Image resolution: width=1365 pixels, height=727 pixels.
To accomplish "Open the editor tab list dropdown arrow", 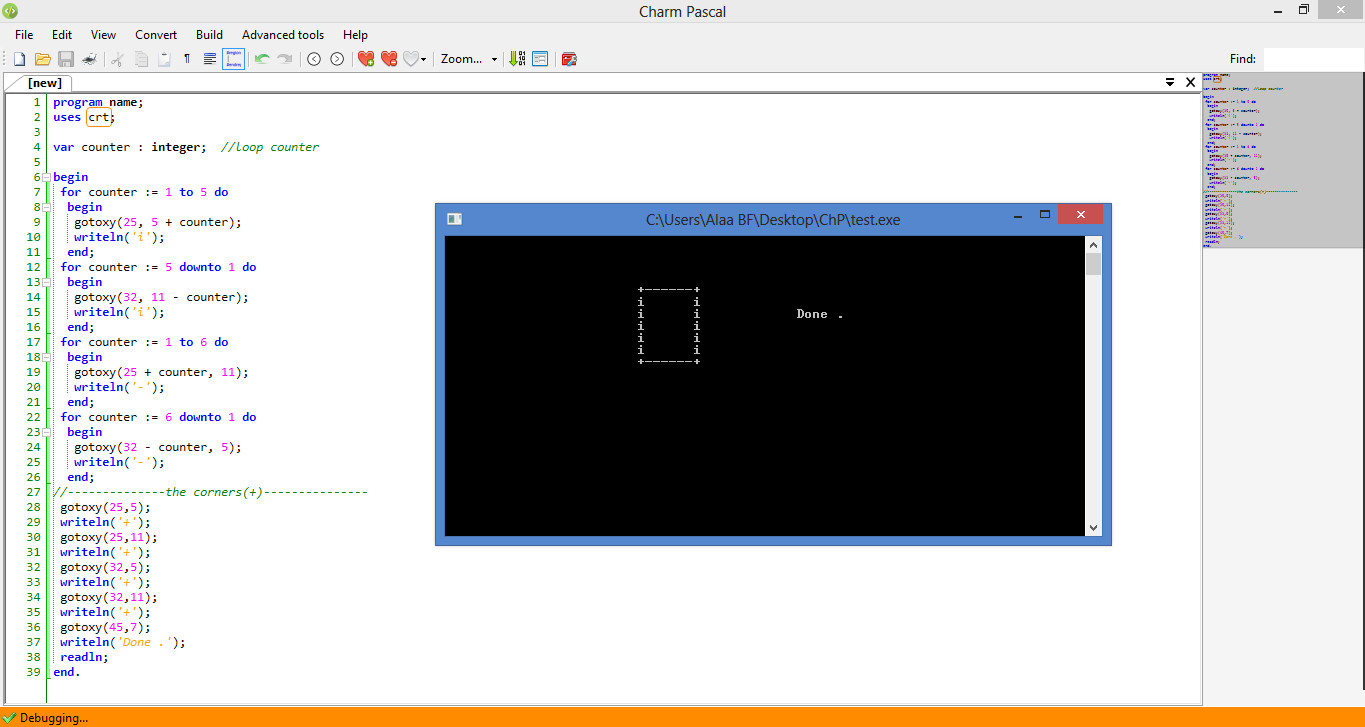I will [x=1170, y=82].
